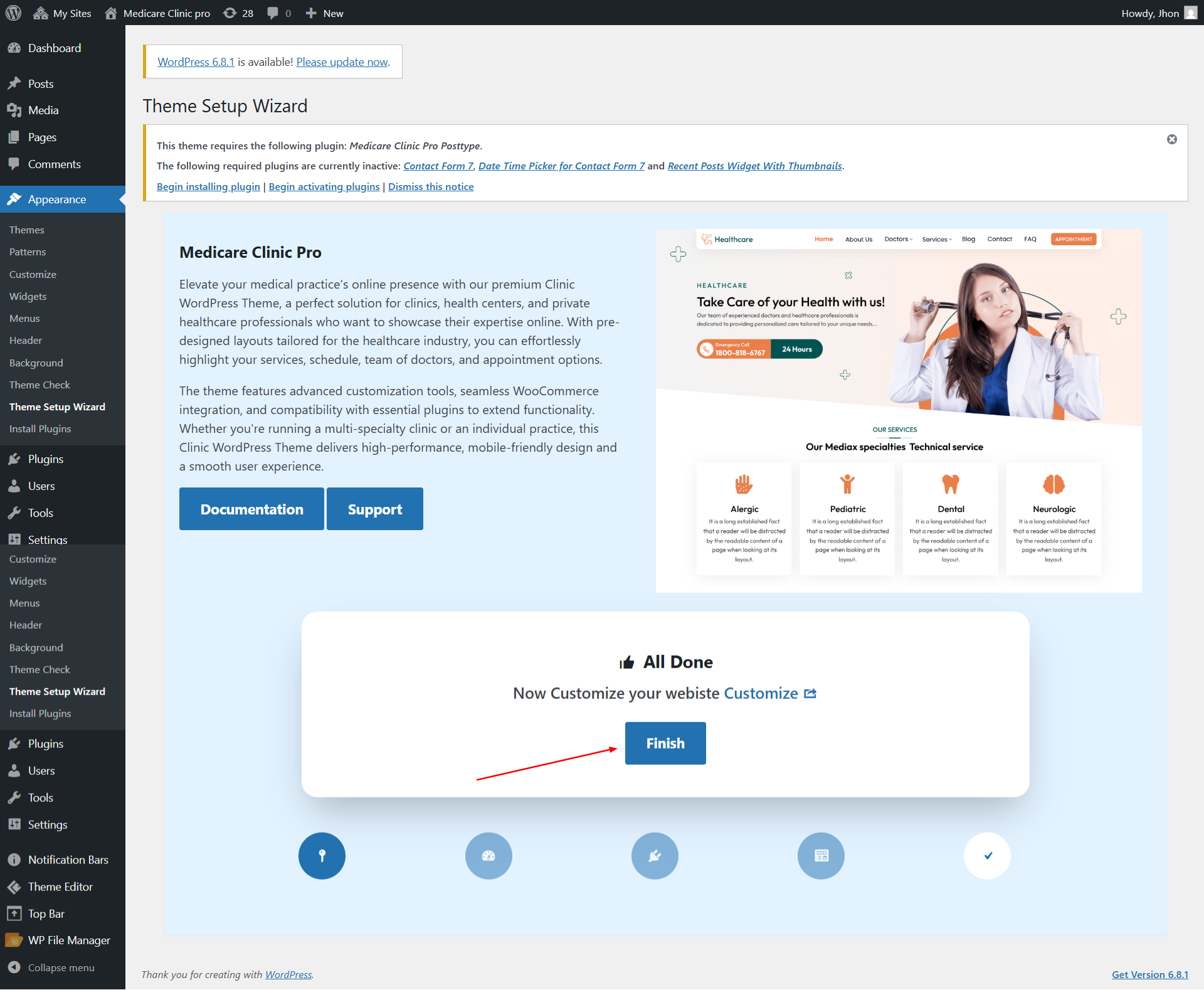Viewport: 1204px width, 990px height.
Task: Open Notification Bars via its icon
Action: click(14, 860)
